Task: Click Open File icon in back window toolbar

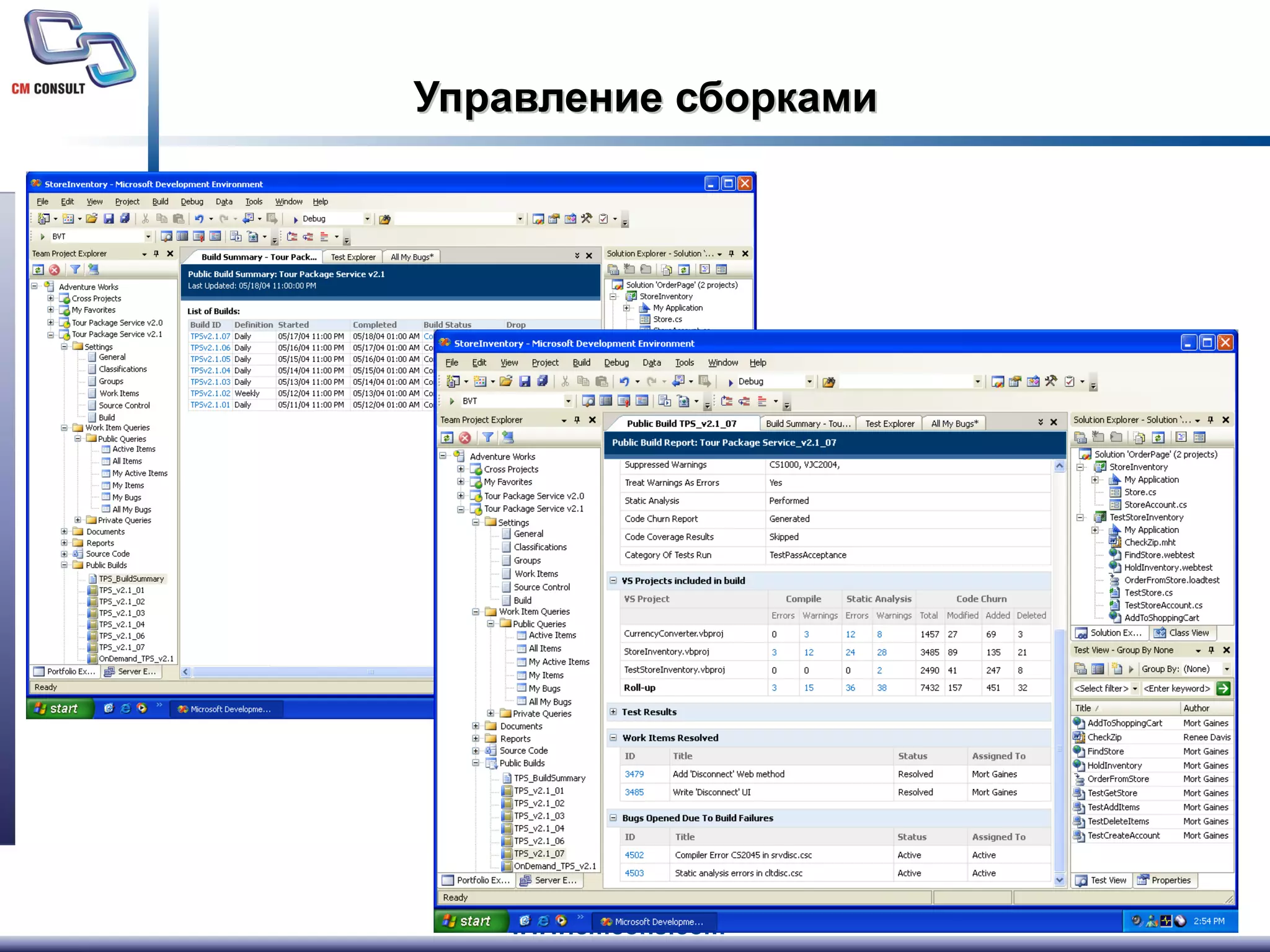Action: (92, 219)
